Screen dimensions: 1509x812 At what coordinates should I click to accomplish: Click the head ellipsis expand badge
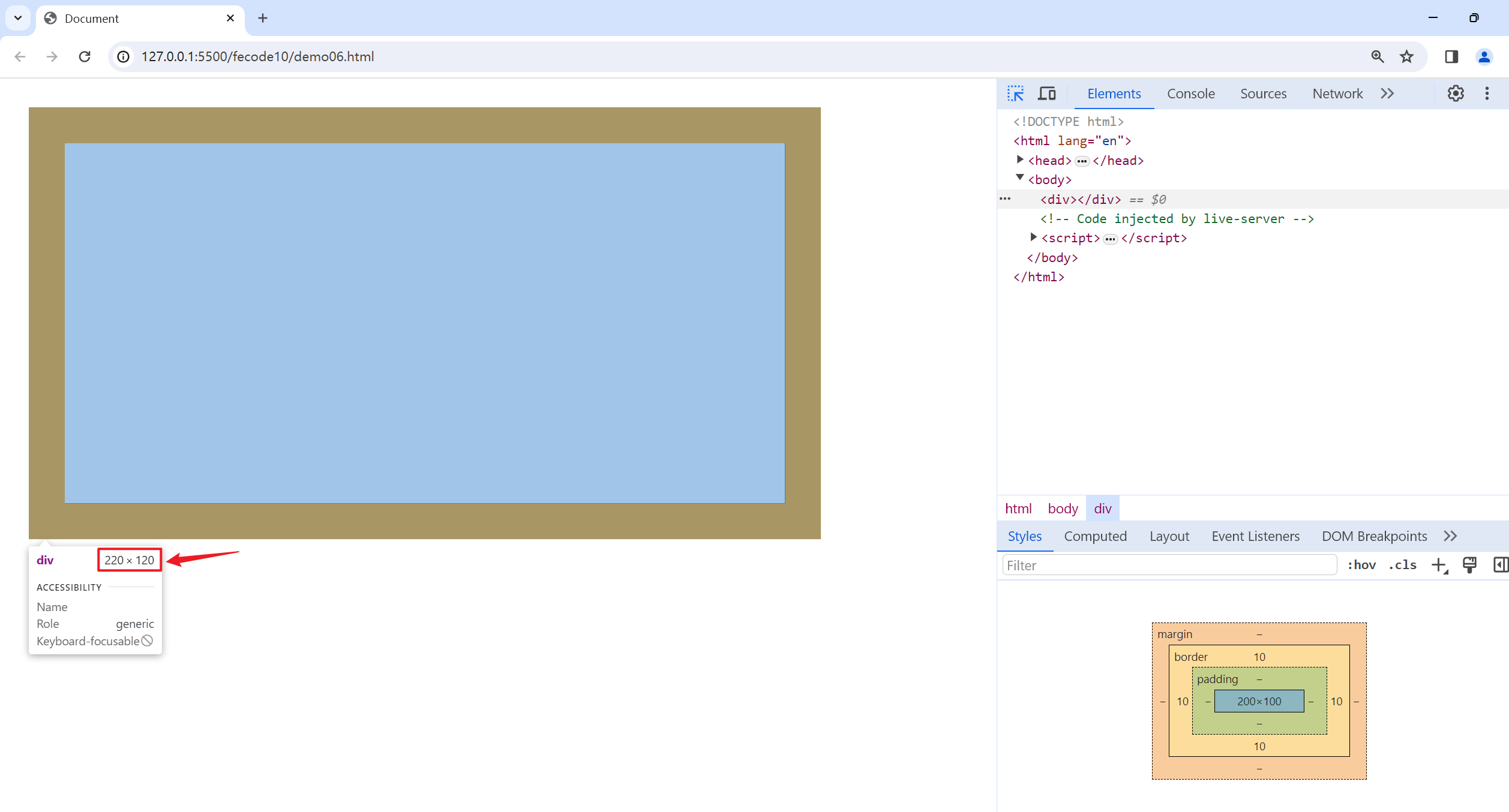click(1082, 161)
